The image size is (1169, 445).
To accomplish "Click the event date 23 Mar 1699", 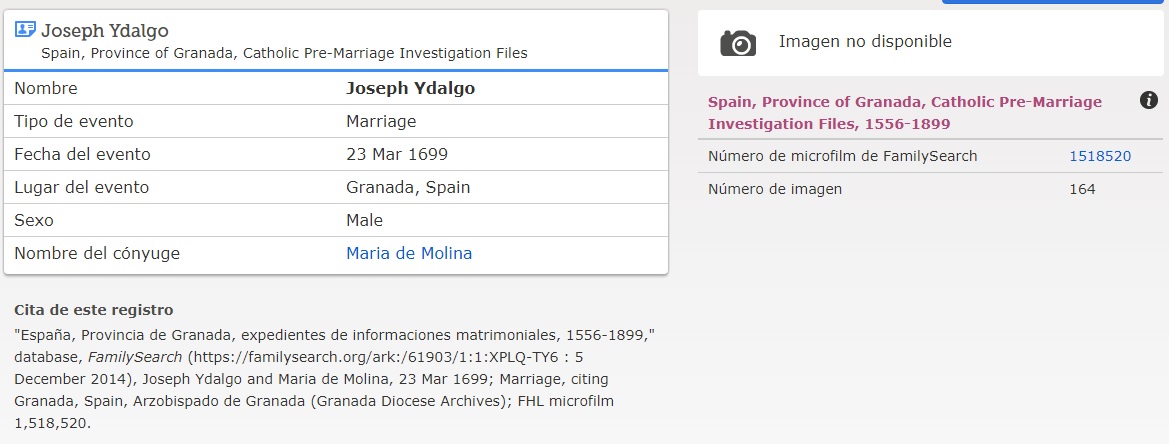I will 397,154.
